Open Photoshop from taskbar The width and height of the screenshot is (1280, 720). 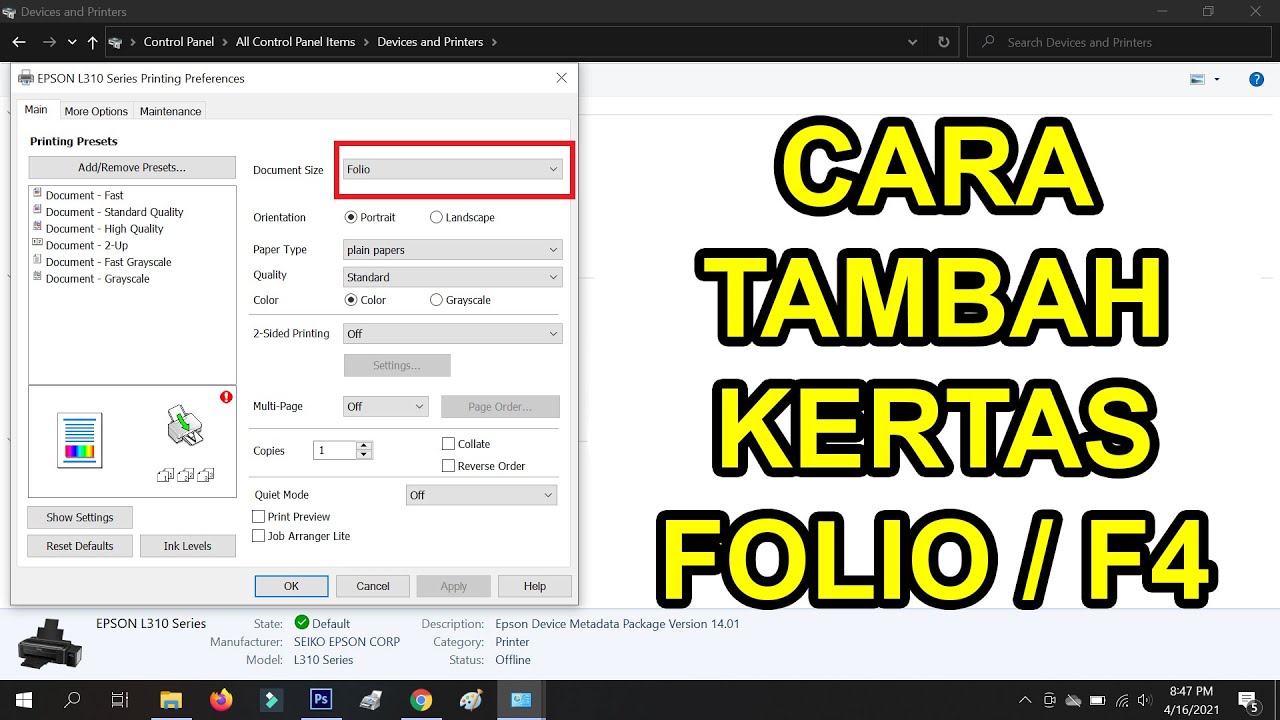point(321,700)
